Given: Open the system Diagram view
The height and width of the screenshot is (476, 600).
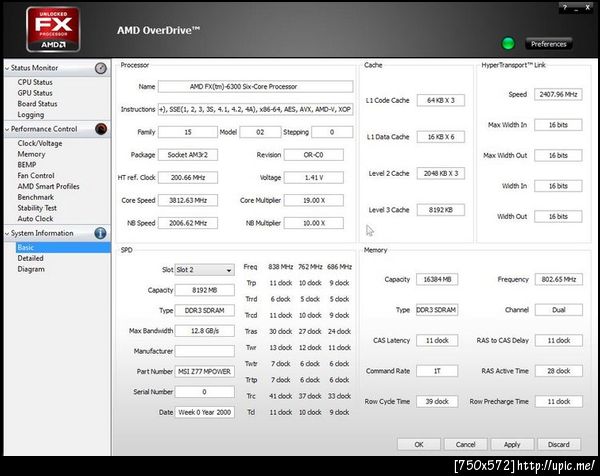Looking at the screenshot, I should tap(31, 269).
